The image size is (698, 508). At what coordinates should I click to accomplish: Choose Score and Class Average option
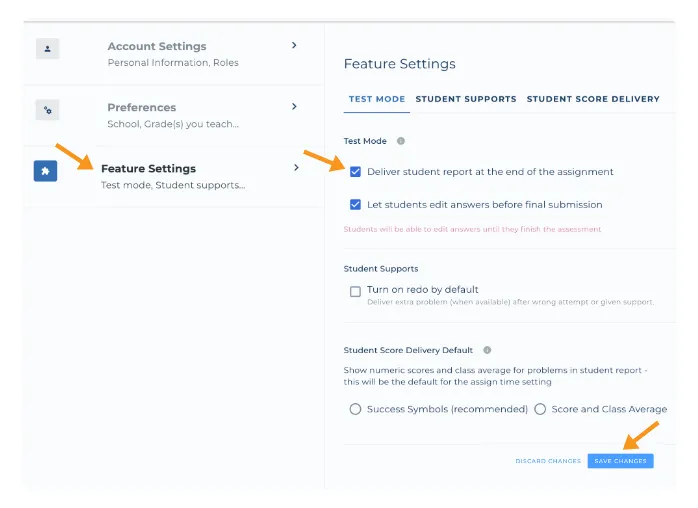tap(540, 409)
